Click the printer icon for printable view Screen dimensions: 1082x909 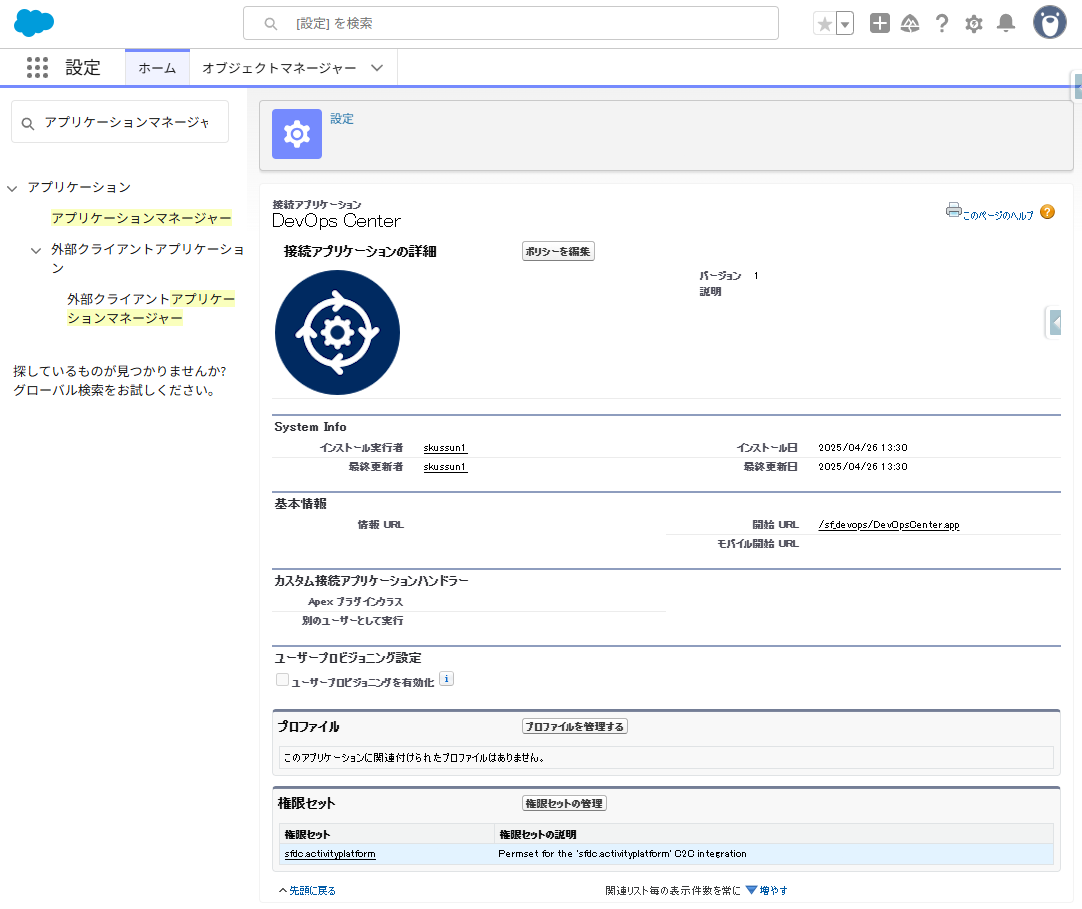[954, 210]
